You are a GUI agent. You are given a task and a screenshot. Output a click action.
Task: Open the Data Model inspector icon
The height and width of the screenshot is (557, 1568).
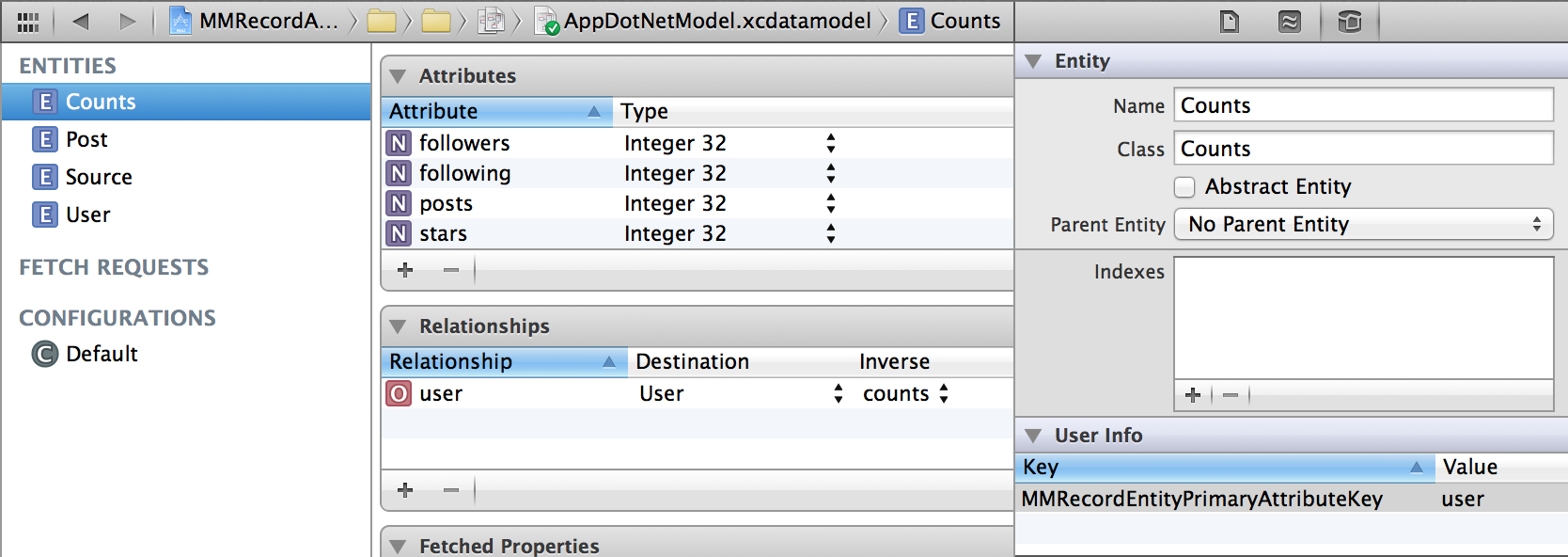(1349, 21)
